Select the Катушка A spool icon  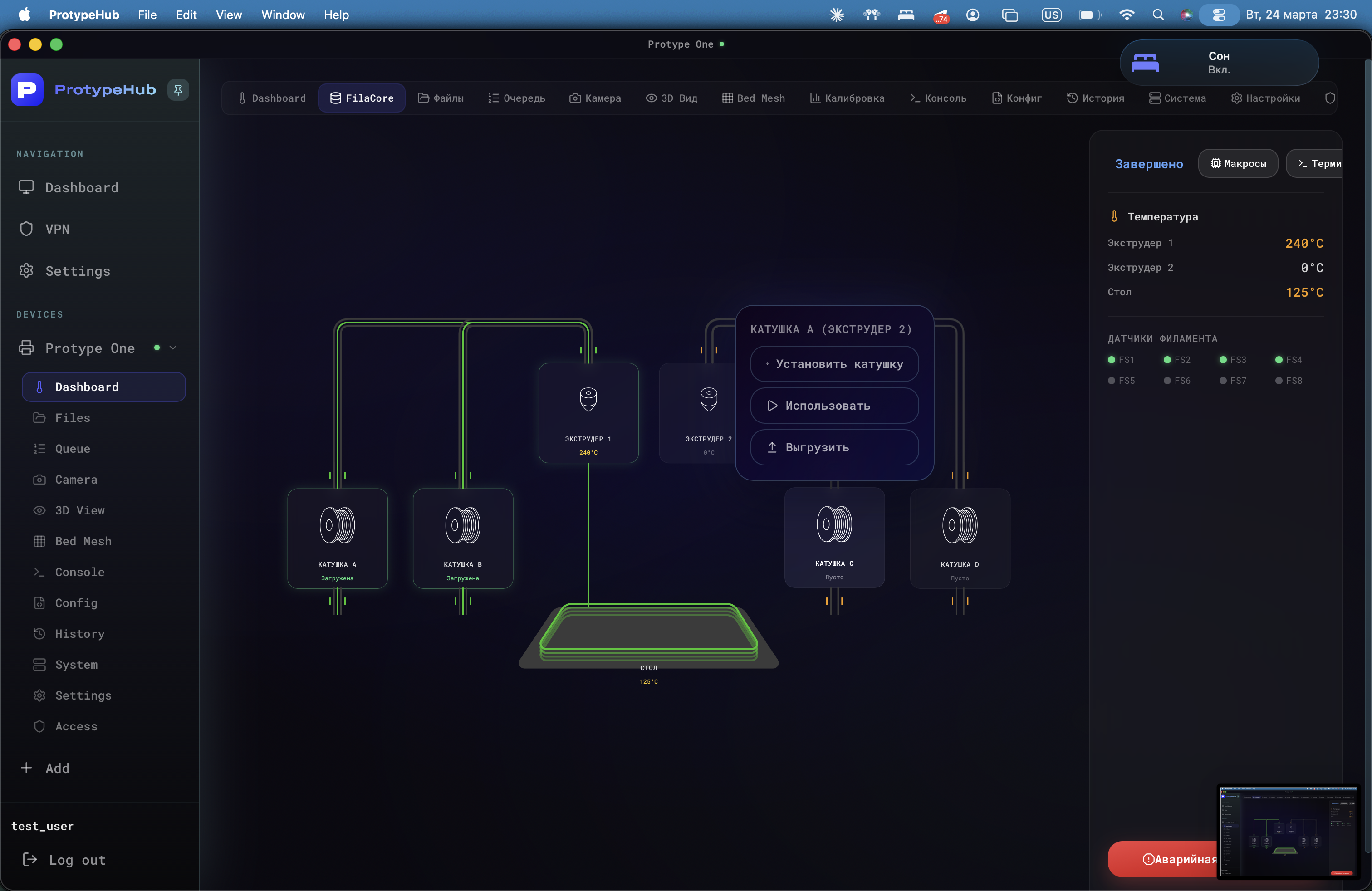(337, 525)
